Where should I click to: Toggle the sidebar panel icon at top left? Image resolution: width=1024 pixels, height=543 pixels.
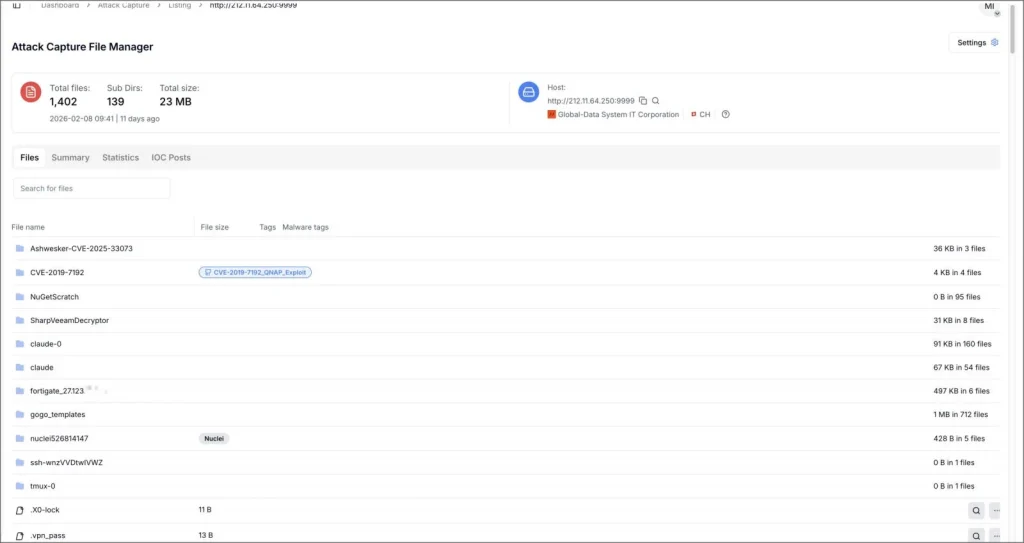tap(16, 5)
